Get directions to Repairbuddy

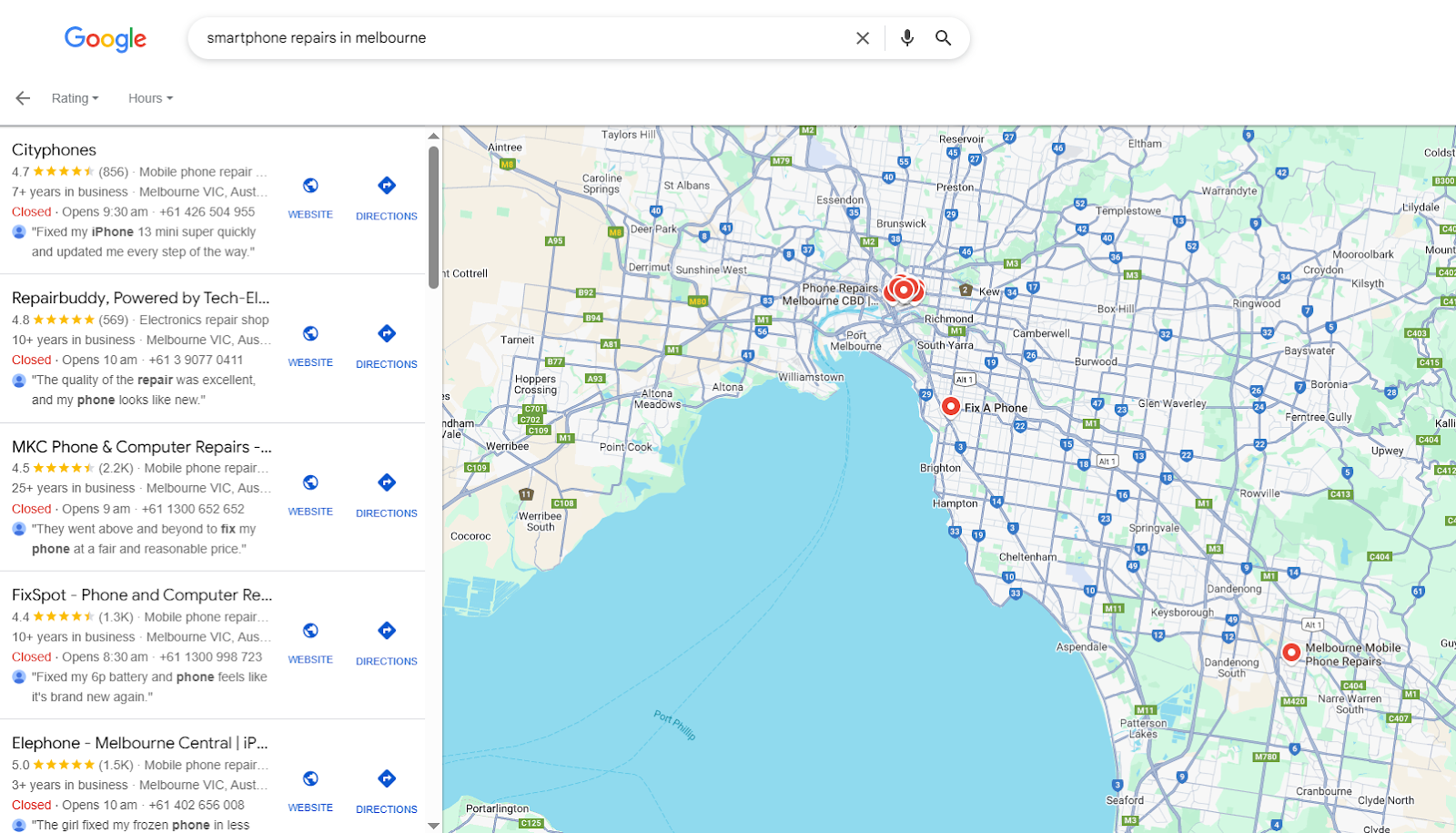387,334
